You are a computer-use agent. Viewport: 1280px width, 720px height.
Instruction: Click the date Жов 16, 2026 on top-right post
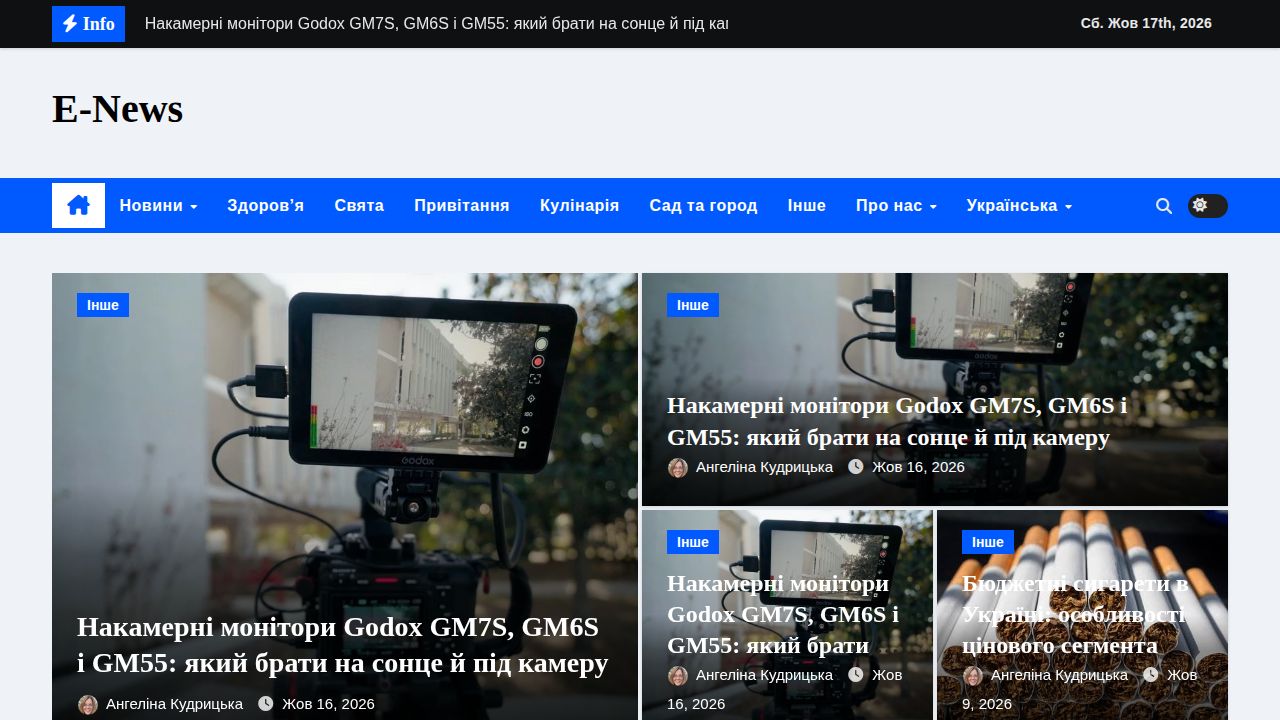(918, 467)
